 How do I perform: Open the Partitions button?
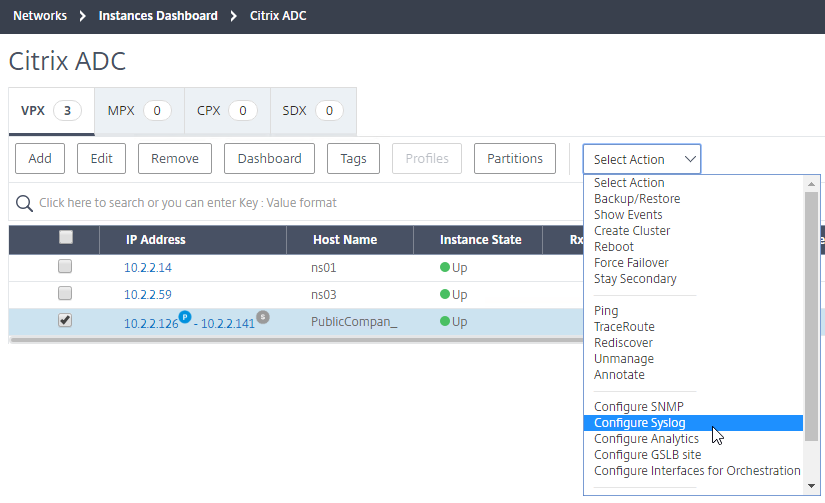click(x=515, y=158)
